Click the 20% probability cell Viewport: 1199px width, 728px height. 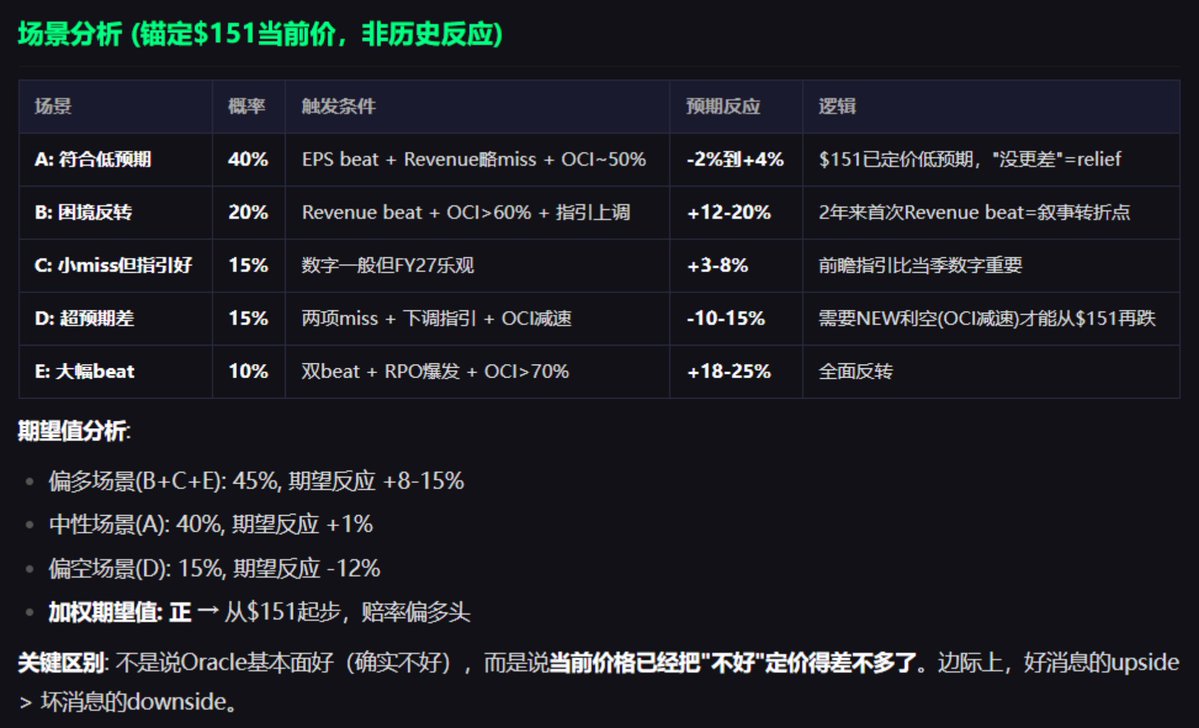click(x=248, y=212)
